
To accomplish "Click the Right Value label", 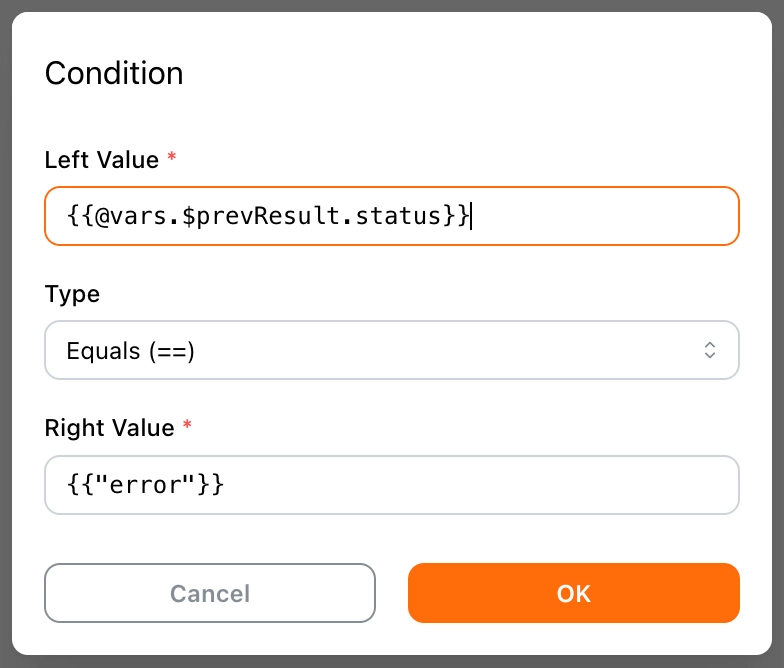I will pyautogui.click(x=110, y=428).
